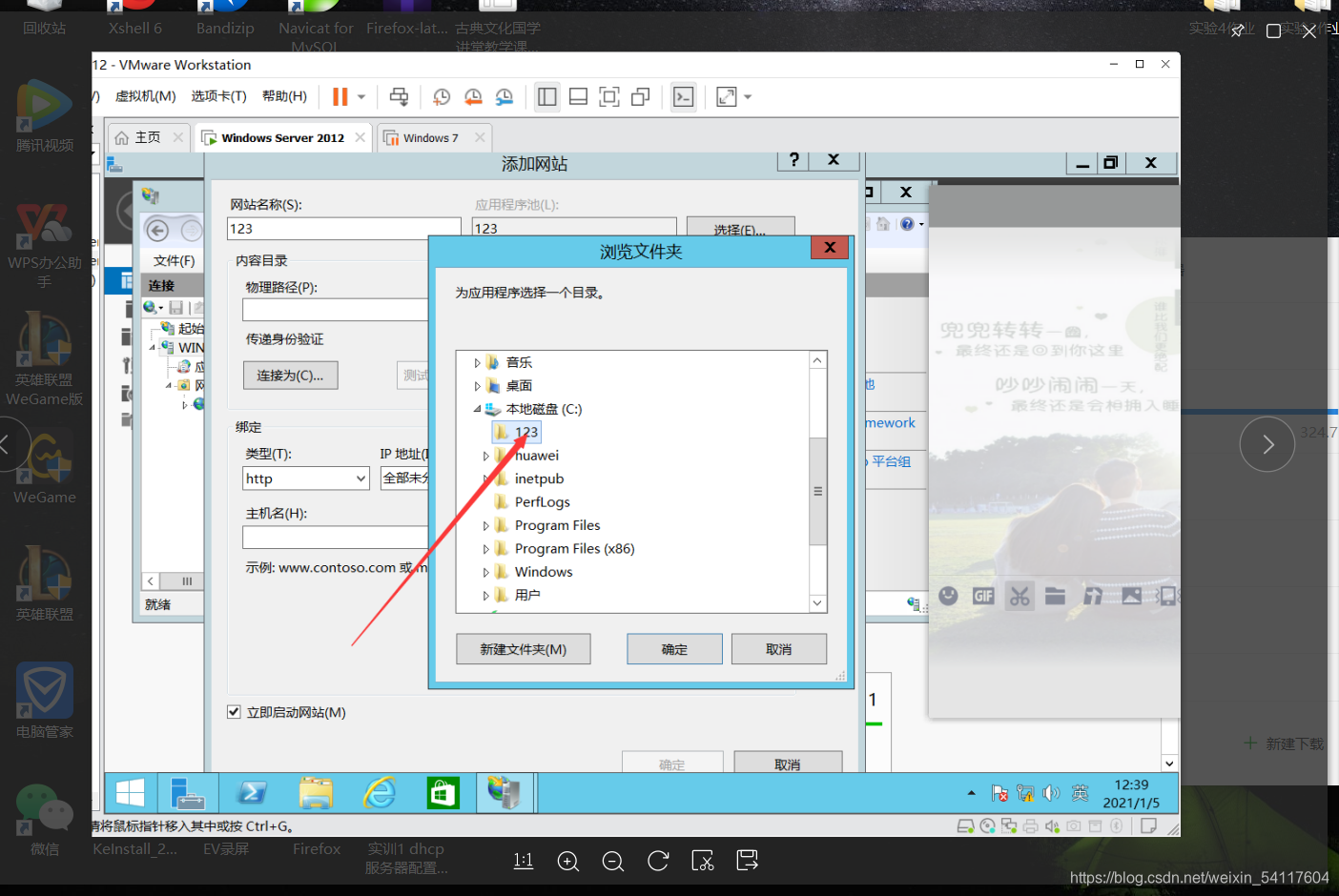Click 确定 in 浏览文件夹 dialog

[674, 649]
